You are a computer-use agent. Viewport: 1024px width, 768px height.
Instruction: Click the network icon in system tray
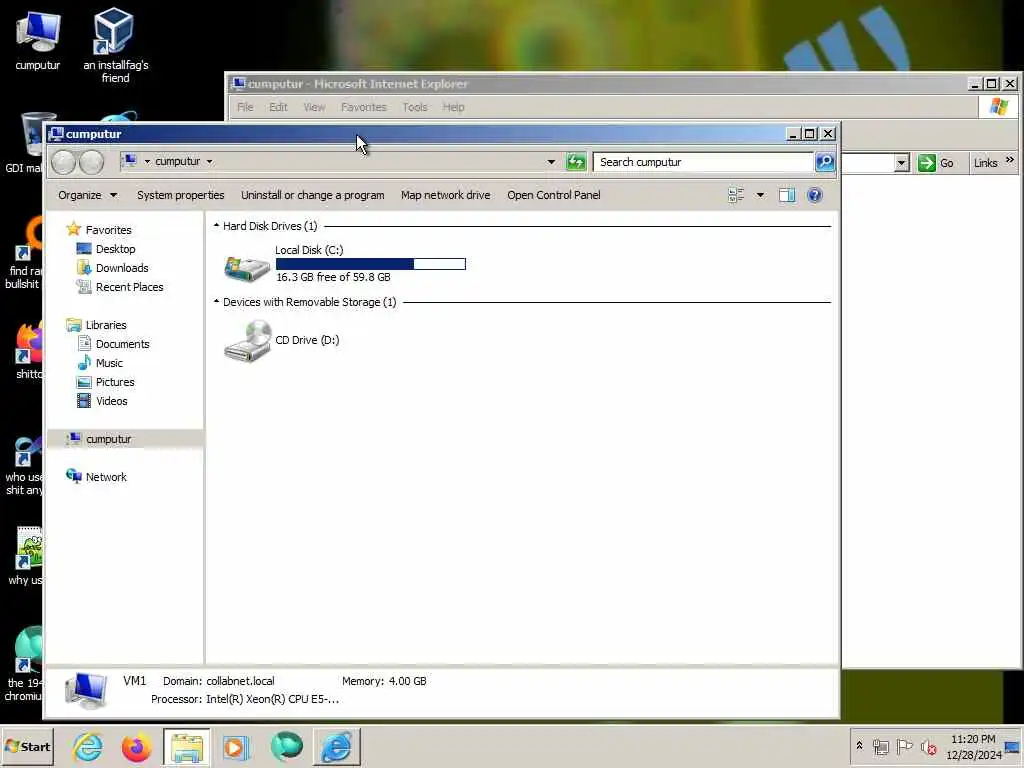pos(881,746)
